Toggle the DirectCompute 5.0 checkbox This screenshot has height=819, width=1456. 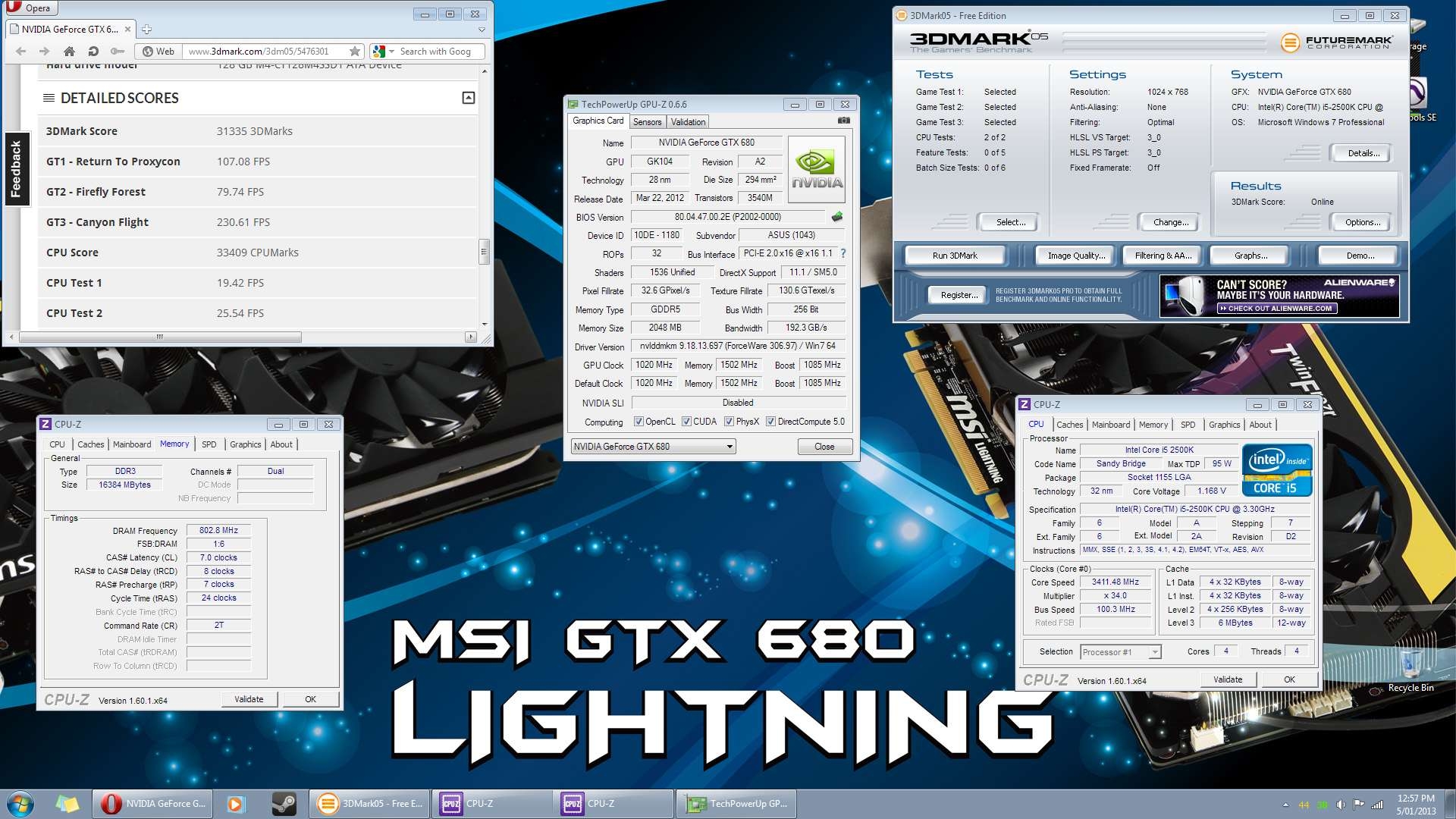pyautogui.click(x=770, y=422)
